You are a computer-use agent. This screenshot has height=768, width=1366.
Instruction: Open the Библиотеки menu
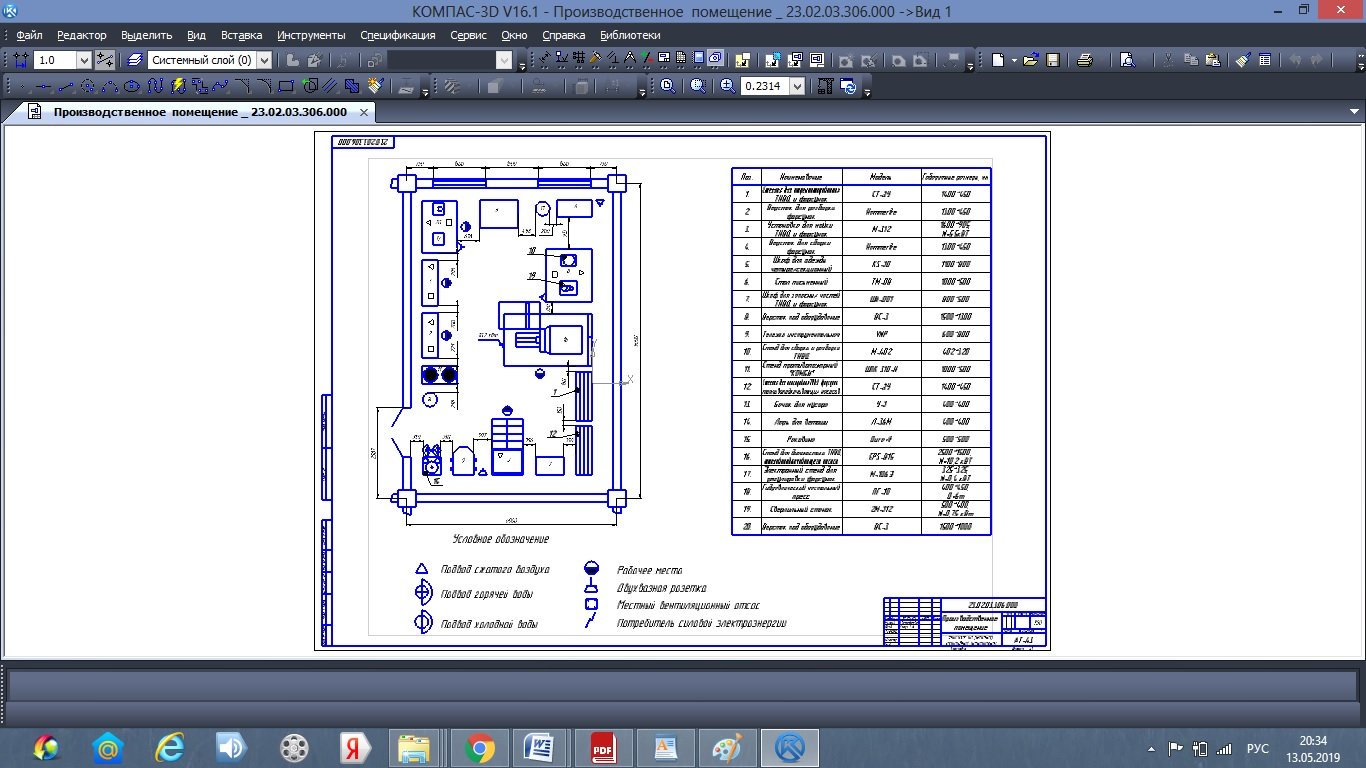[630, 35]
